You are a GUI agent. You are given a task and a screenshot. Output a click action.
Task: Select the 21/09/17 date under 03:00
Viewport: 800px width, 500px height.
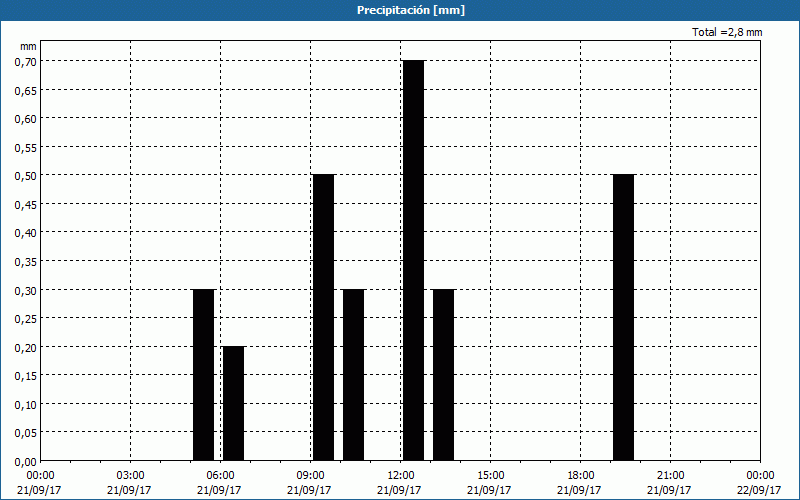click(129, 490)
